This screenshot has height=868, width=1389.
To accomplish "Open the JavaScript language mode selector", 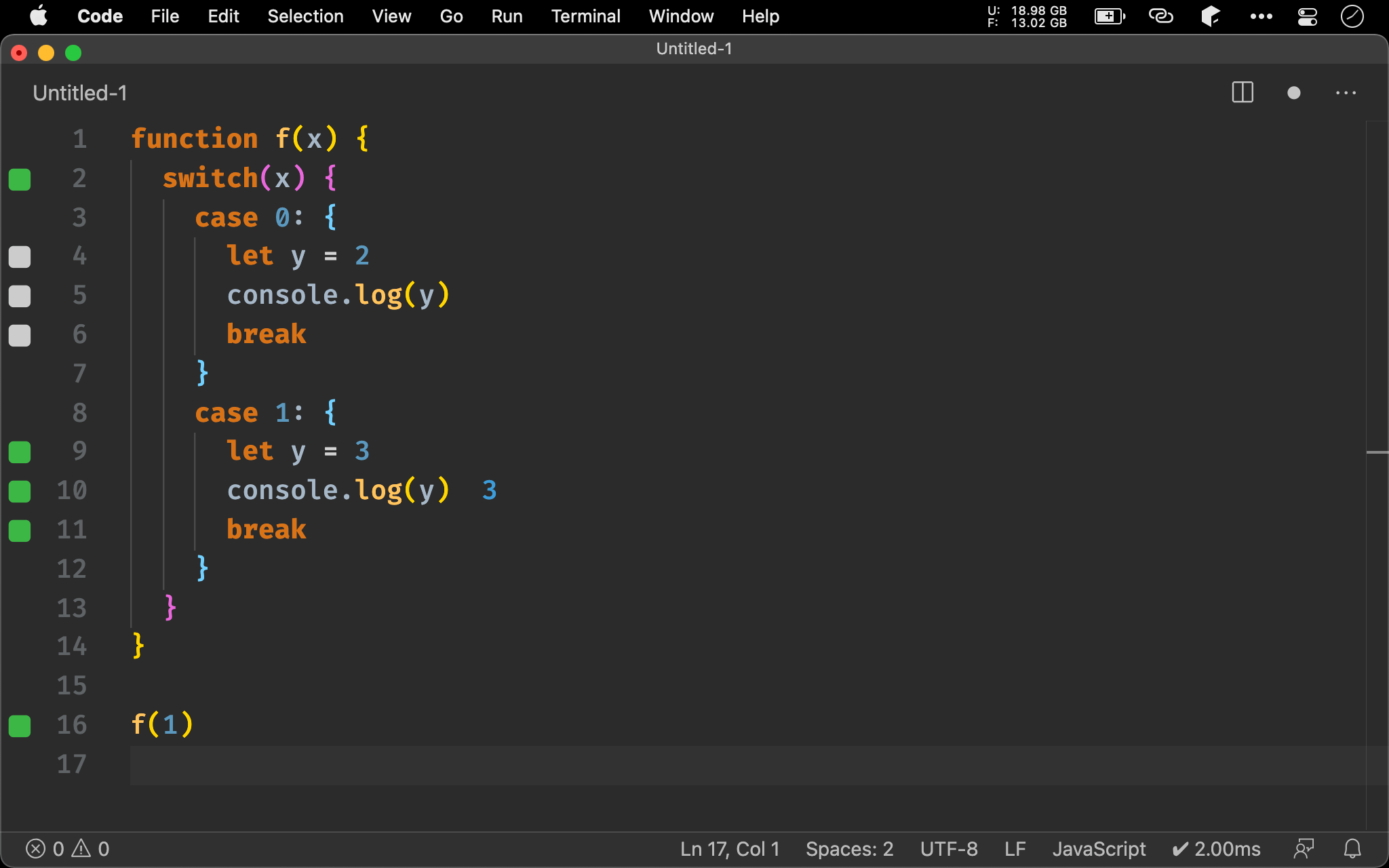I will tap(1098, 848).
